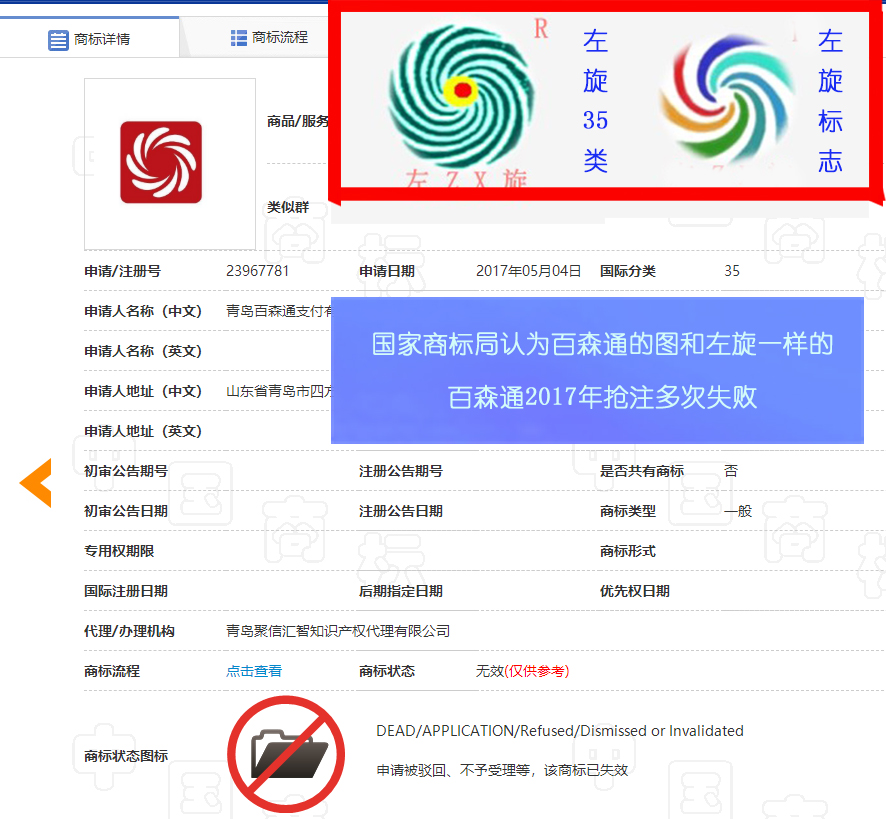Click the 国际注册日期 label
886x819 pixels.
click(126, 591)
